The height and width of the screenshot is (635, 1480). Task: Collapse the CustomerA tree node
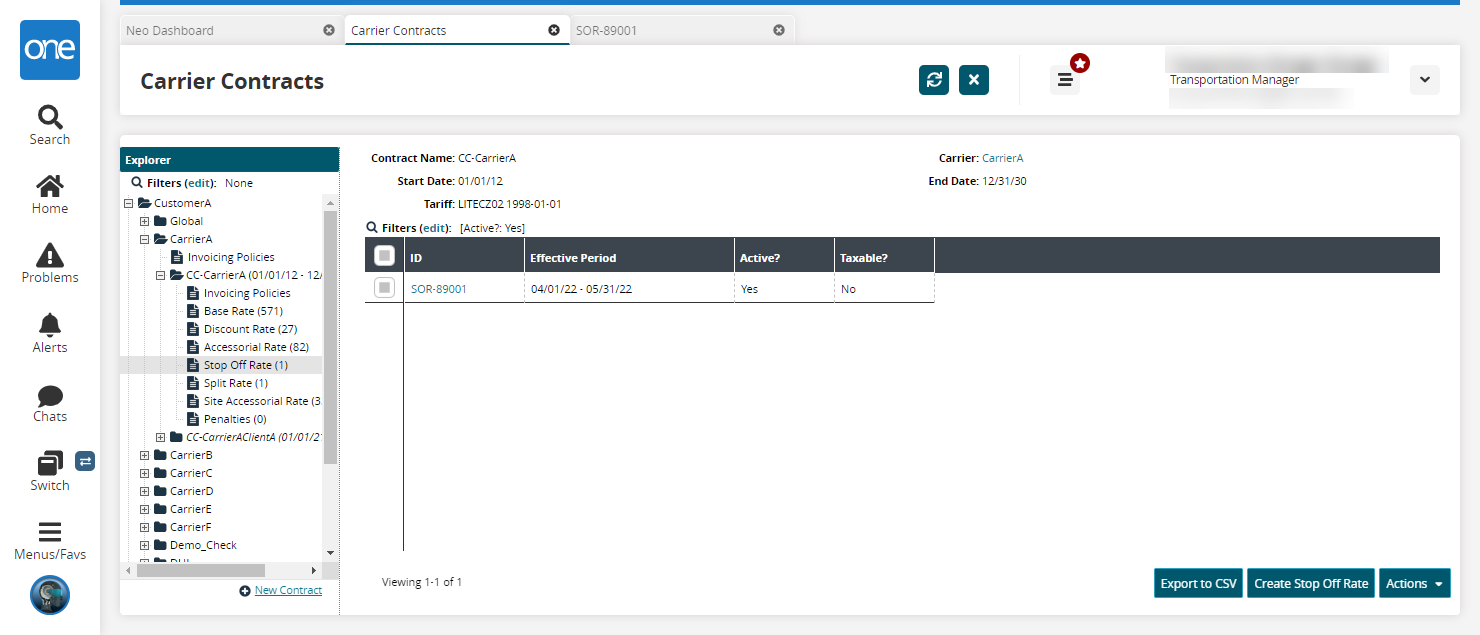coord(128,203)
